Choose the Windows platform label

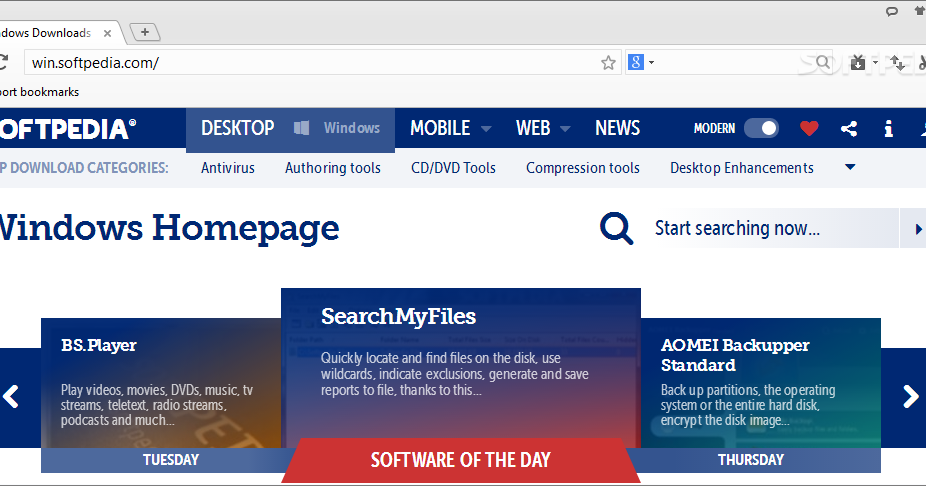pyautogui.click(x=351, y=128)
